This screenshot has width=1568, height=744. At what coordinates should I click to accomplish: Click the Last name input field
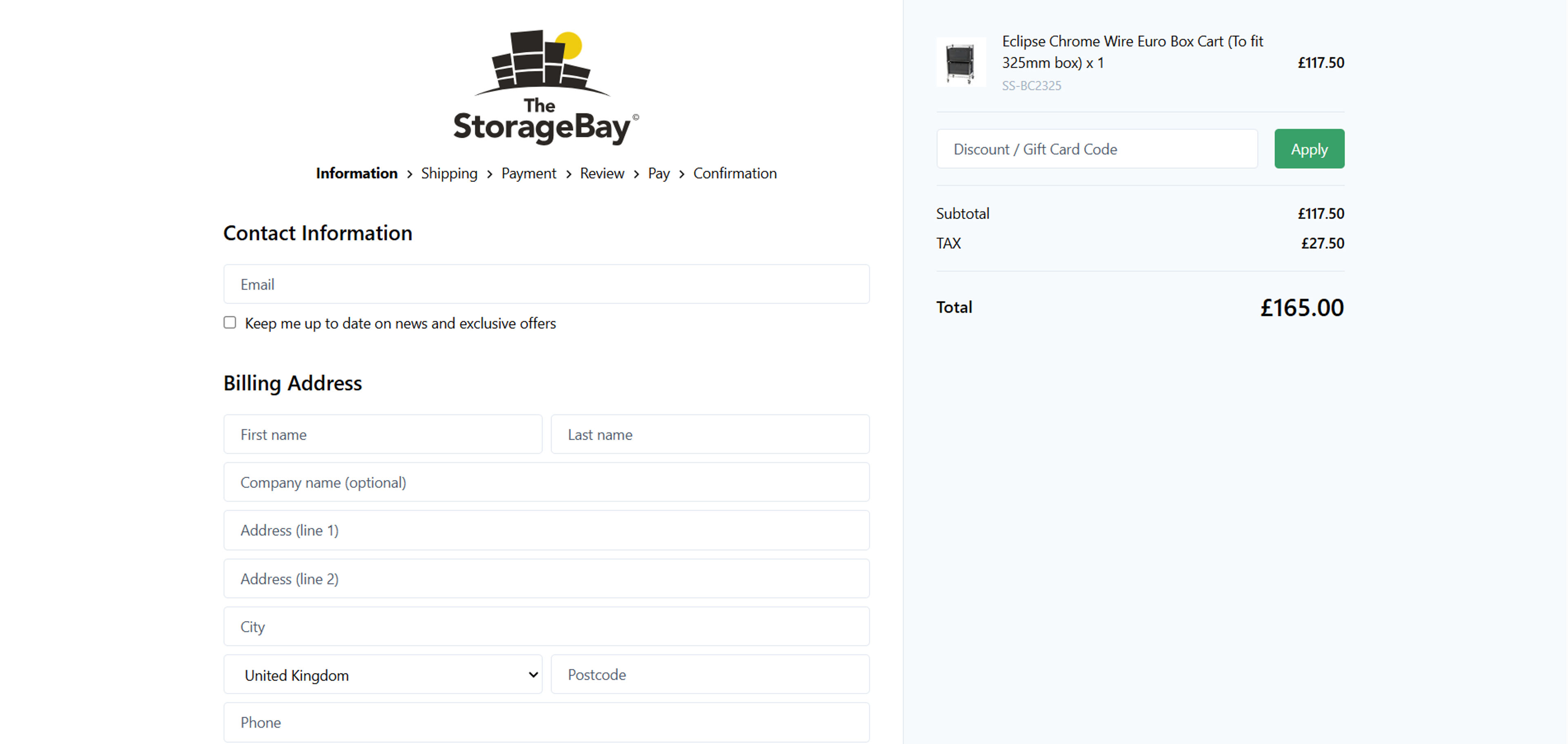[x=710, y=434]
